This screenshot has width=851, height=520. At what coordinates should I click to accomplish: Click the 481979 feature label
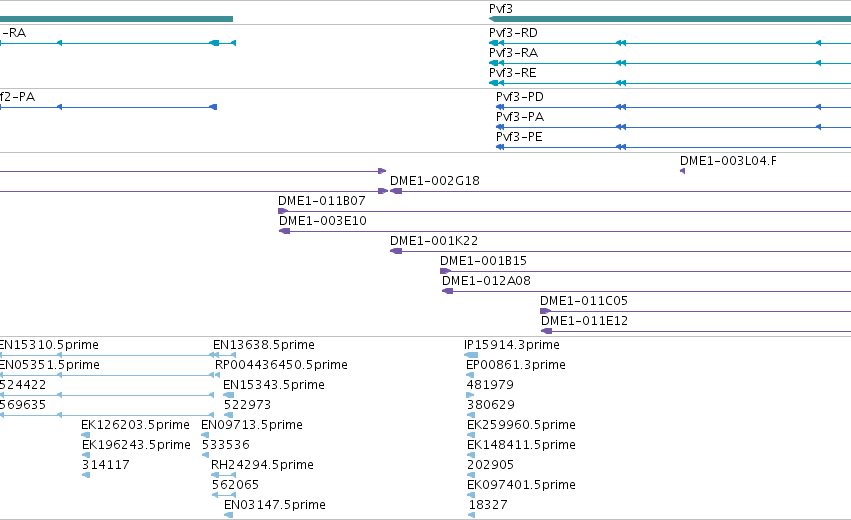[x=490, y=385]
